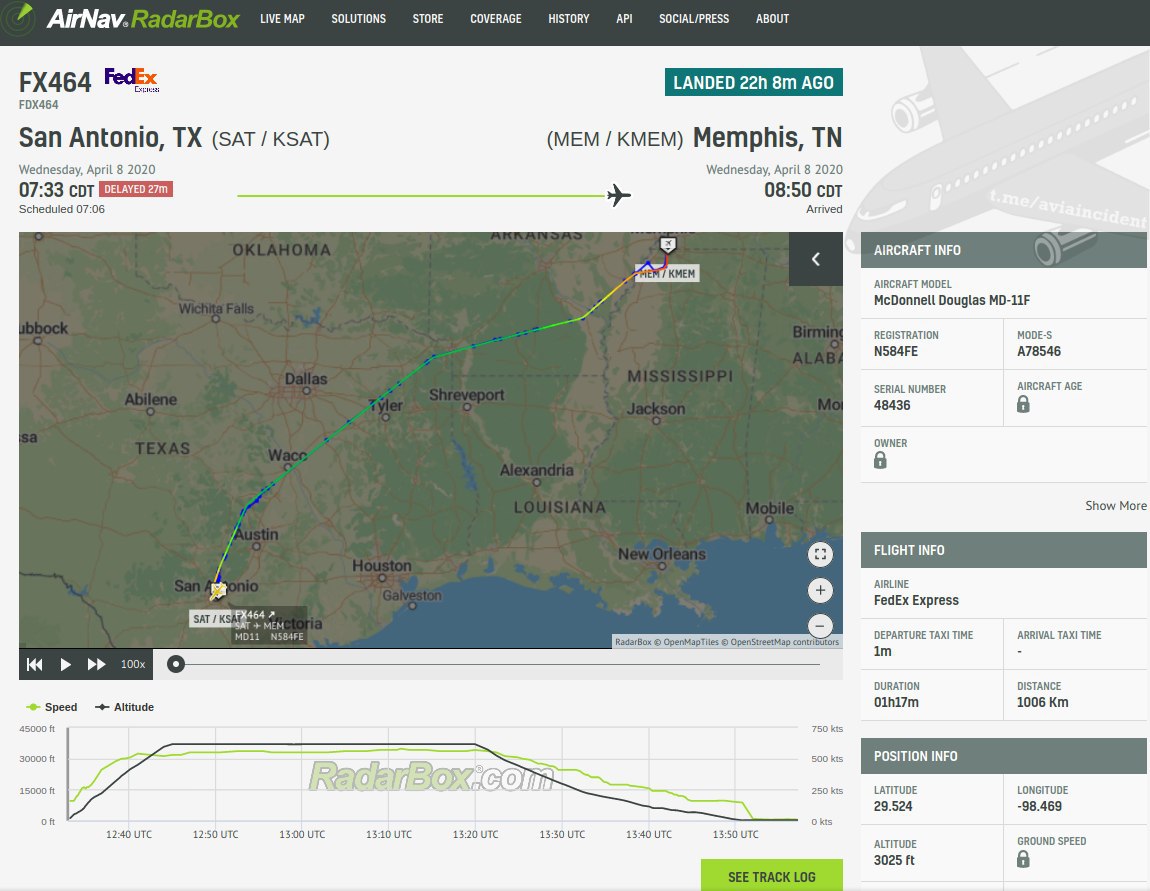Click the latitude value 29.524
1150x891 pixels.
893,806
